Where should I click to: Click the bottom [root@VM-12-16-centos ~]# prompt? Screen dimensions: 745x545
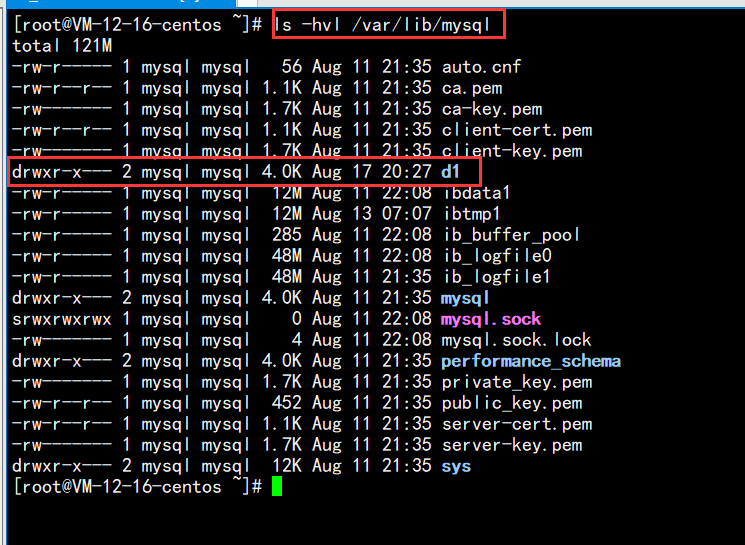point(137,487)
